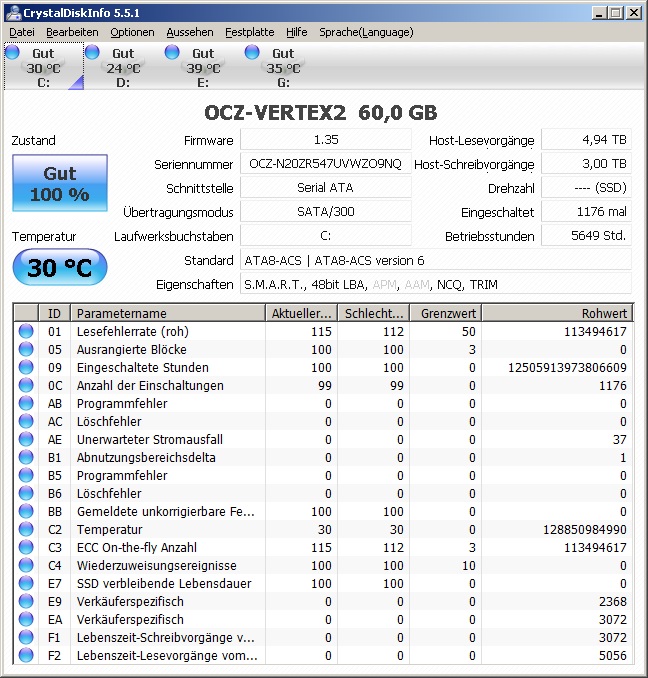The image size is (648, 678).
Task: Click the Rohwert column header
Action: click(x=558, y=313)
